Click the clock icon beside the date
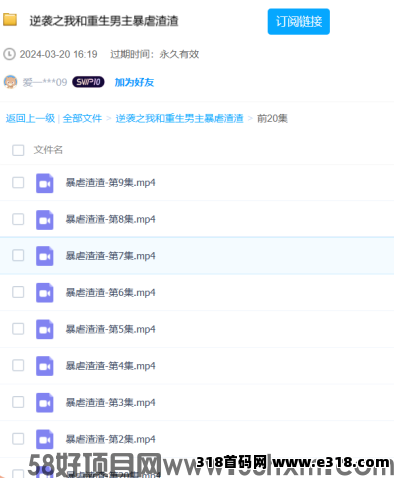The image size is (394, 478). [x=9, y=54]
